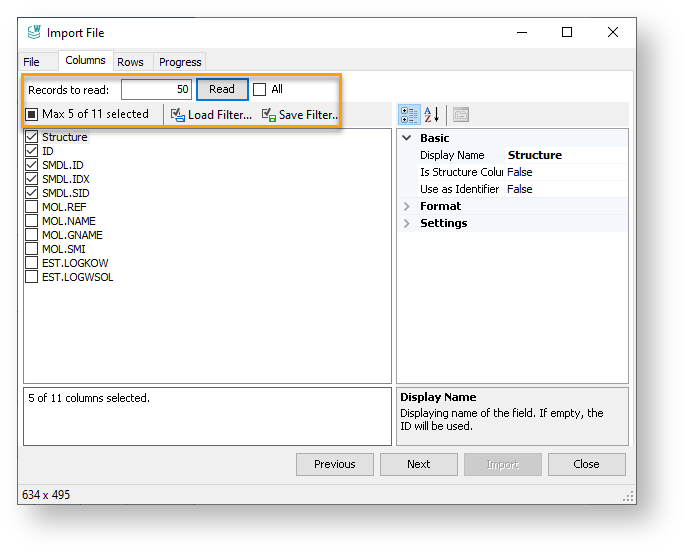The height and width of the screenshot is (553, 685).
Task: Click the Records to read input field
Action: click(156, 90)
